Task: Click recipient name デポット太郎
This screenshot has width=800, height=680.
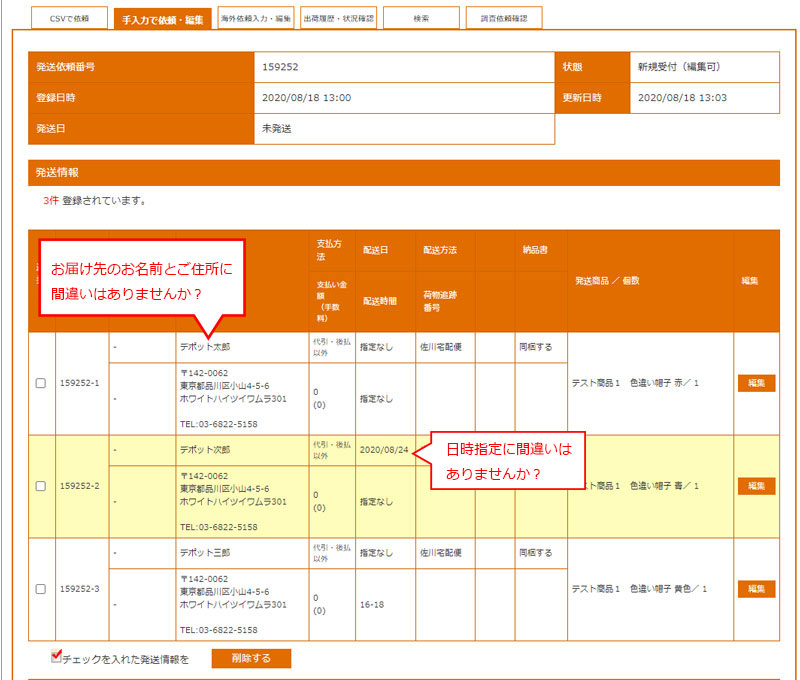Action: pos(205,347)
